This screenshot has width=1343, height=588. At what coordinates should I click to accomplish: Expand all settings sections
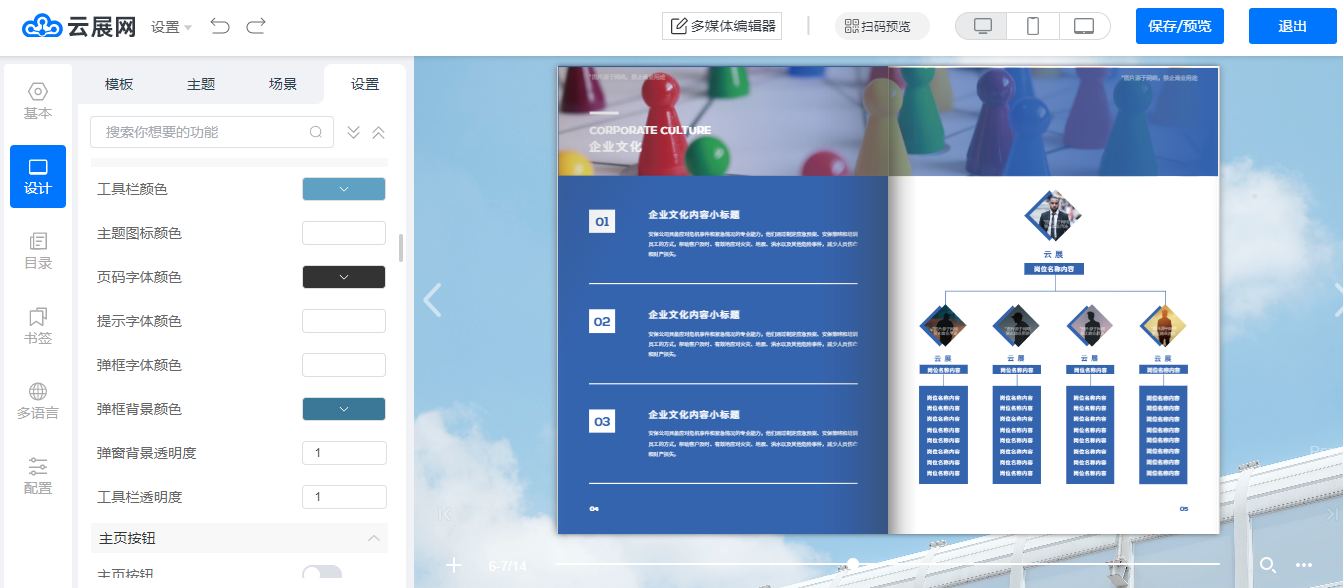click(x=353, y=132)
